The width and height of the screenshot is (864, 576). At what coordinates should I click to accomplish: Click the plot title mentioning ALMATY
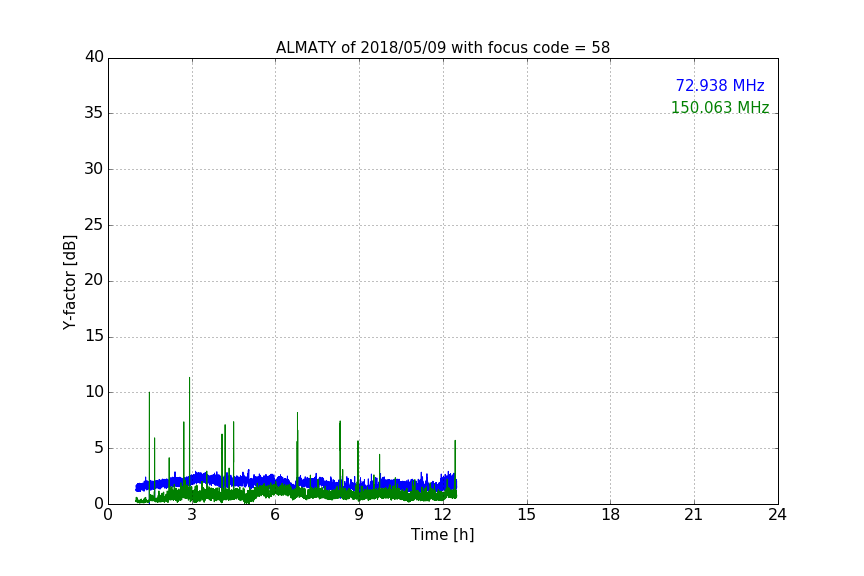click(x=442, y=48)
